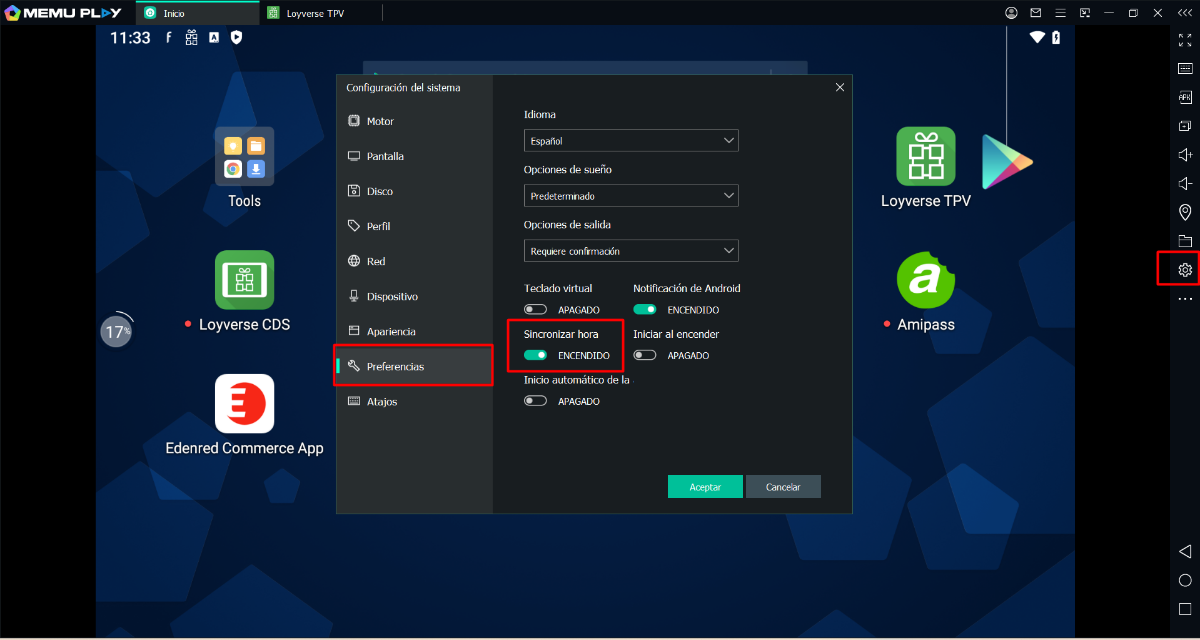The width and height of the screenshot is (1200, 640).
Task: Click the Aceptar button
Action: [705, 487]
